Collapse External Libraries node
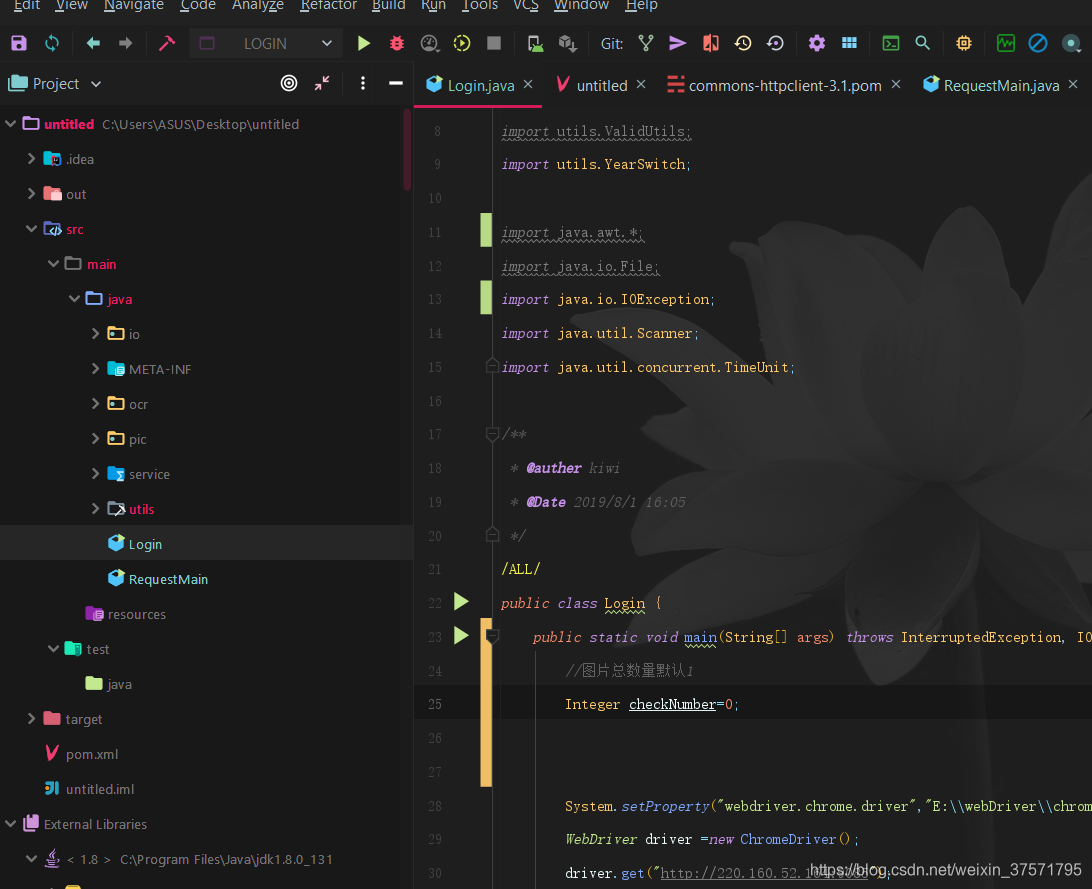 10,824
